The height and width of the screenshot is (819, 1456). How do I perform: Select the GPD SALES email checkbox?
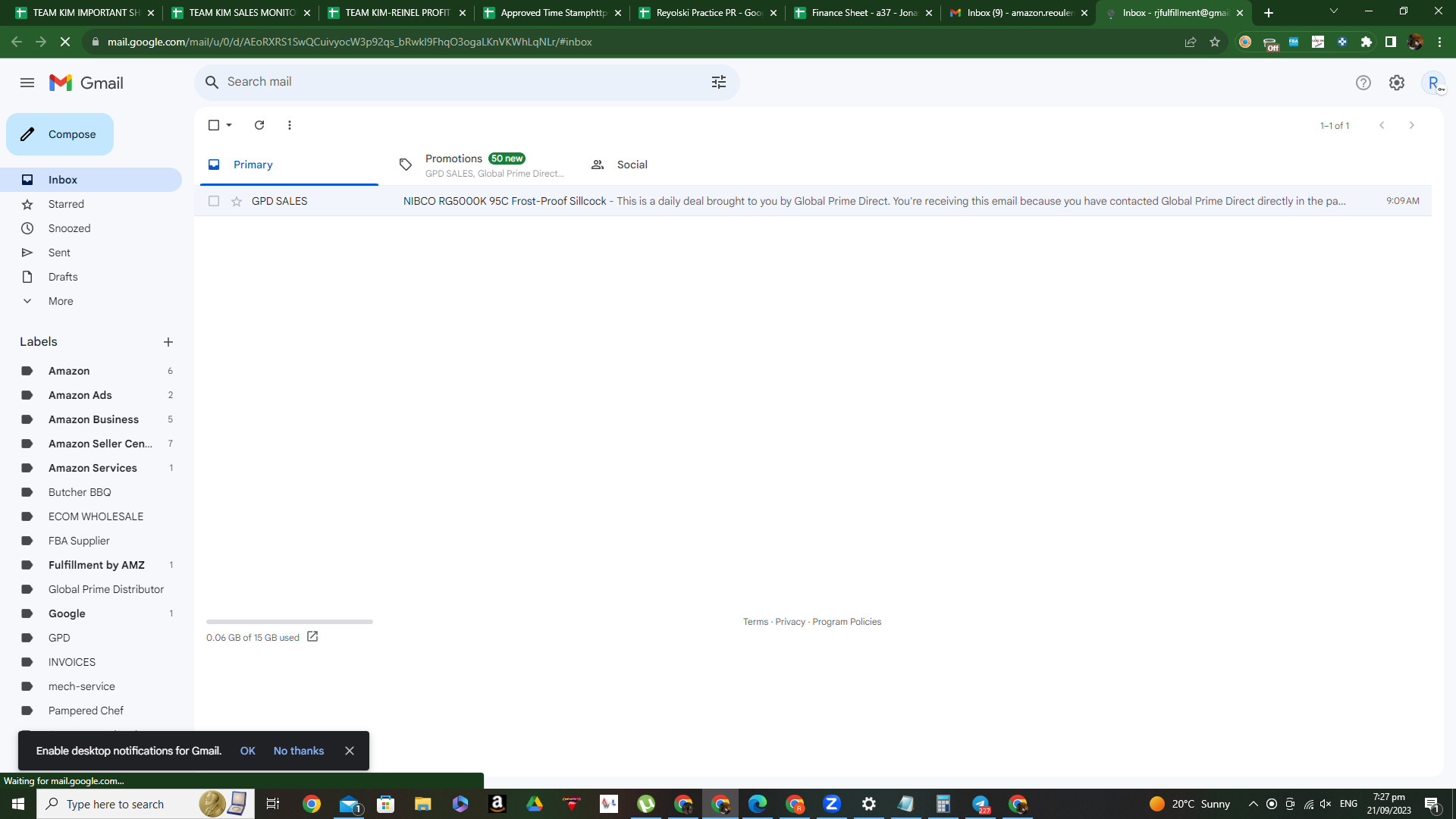[x=214, y=201]
